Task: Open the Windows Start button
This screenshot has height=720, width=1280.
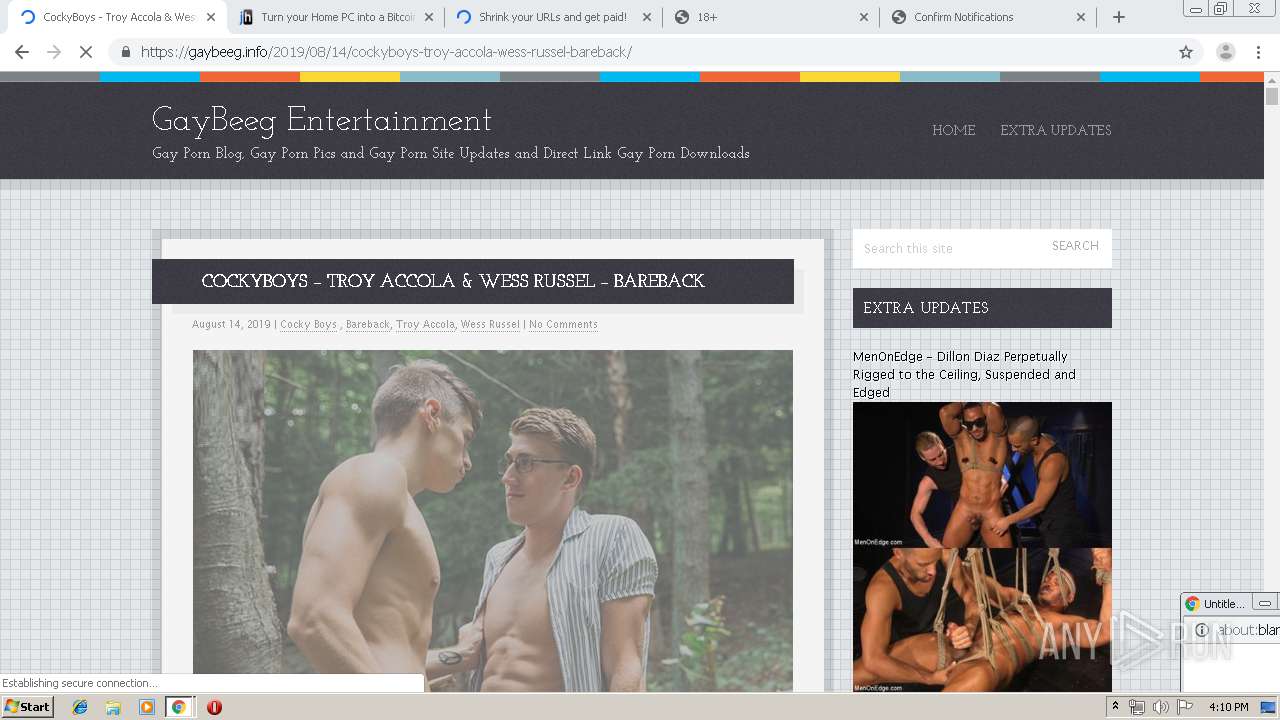Action: click(28, 707)
